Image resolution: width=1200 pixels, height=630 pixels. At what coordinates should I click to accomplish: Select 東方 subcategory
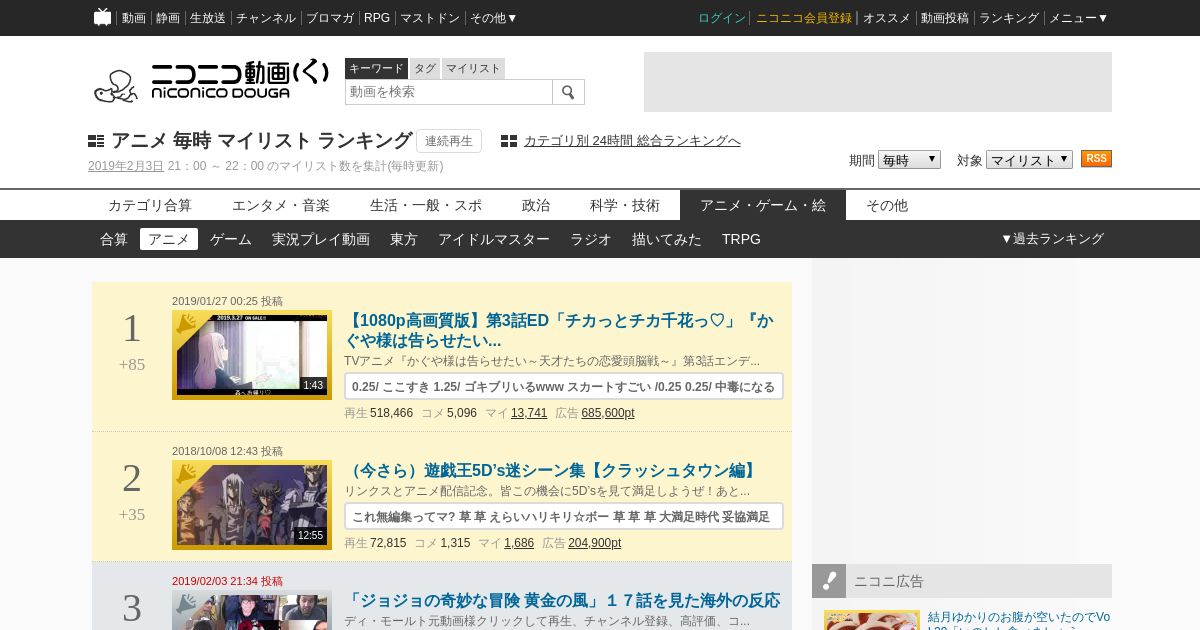click(x=404, y=239)
